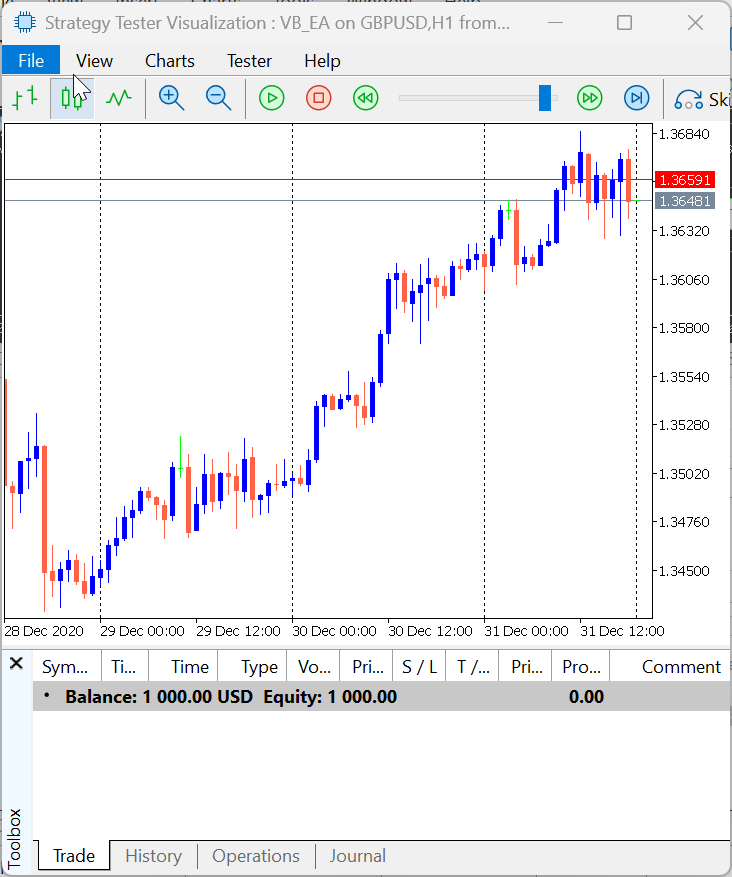732x877 pixels.
Task: Click the 31 Dec 00:00 time label
Action: tap(526, 631)
